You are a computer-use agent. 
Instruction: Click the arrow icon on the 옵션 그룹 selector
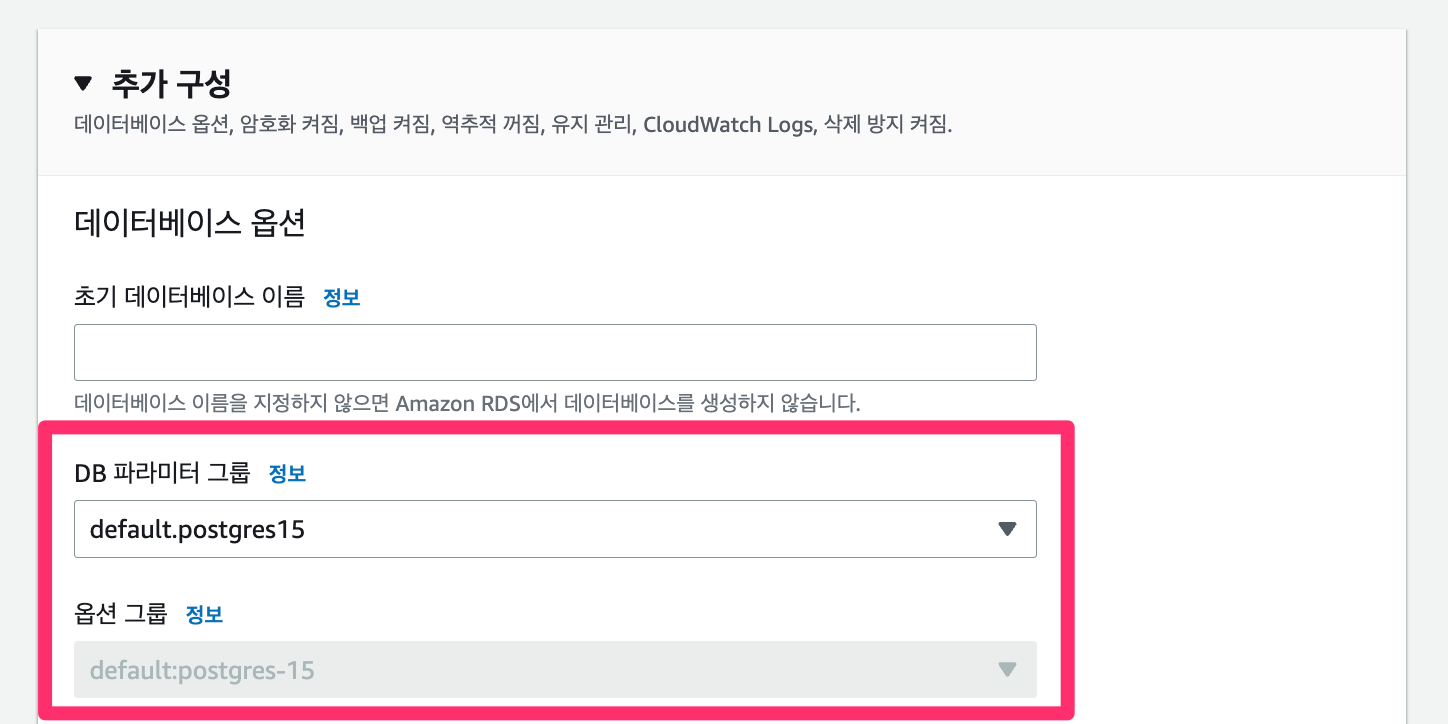[x=1007, y=670]
